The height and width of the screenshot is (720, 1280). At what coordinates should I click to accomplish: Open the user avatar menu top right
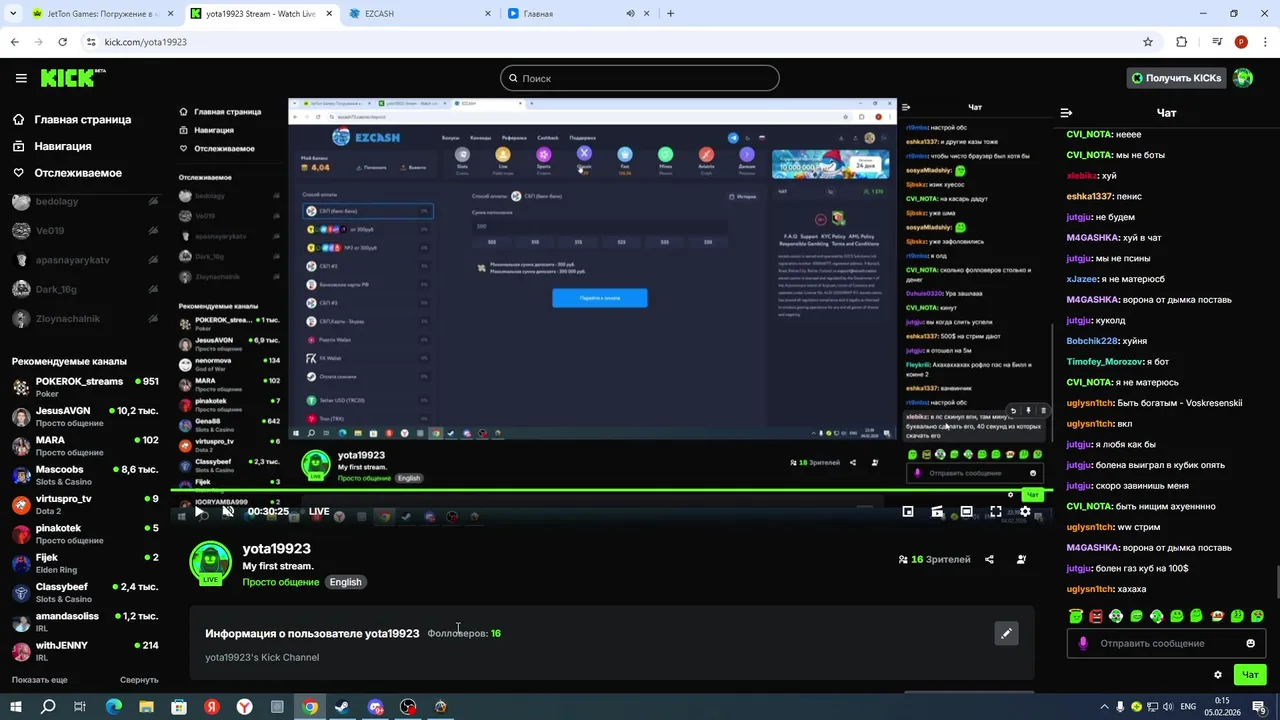[x=1243, y=78]
